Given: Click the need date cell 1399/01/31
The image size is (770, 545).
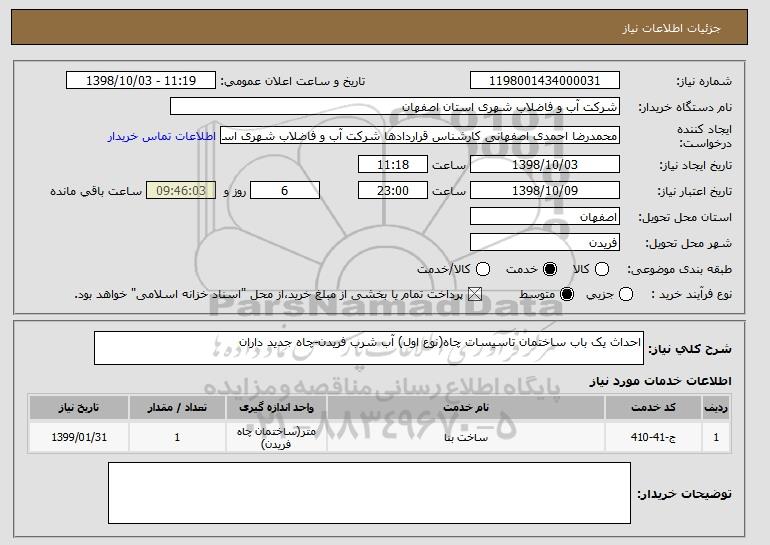Looking at the screenshot, I should (79, 437).
